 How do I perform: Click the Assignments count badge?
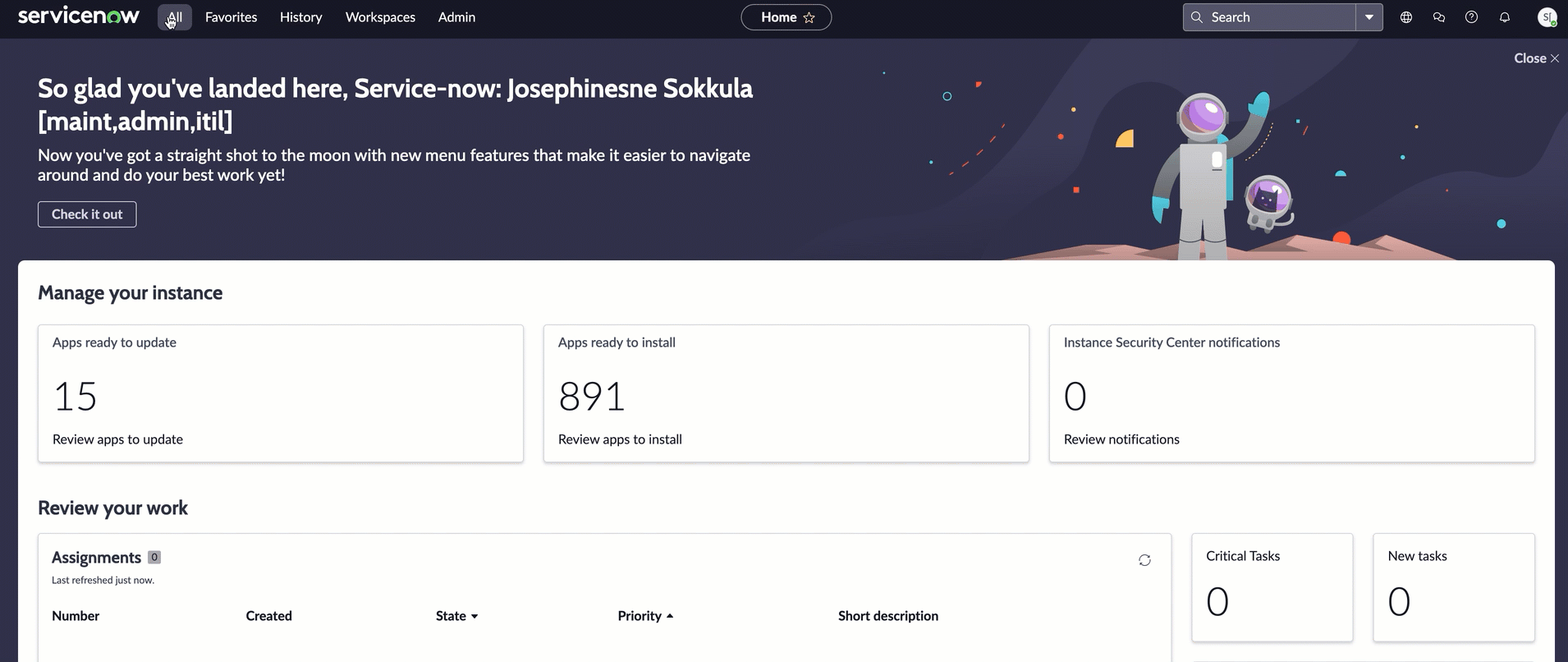pos(154,557)
